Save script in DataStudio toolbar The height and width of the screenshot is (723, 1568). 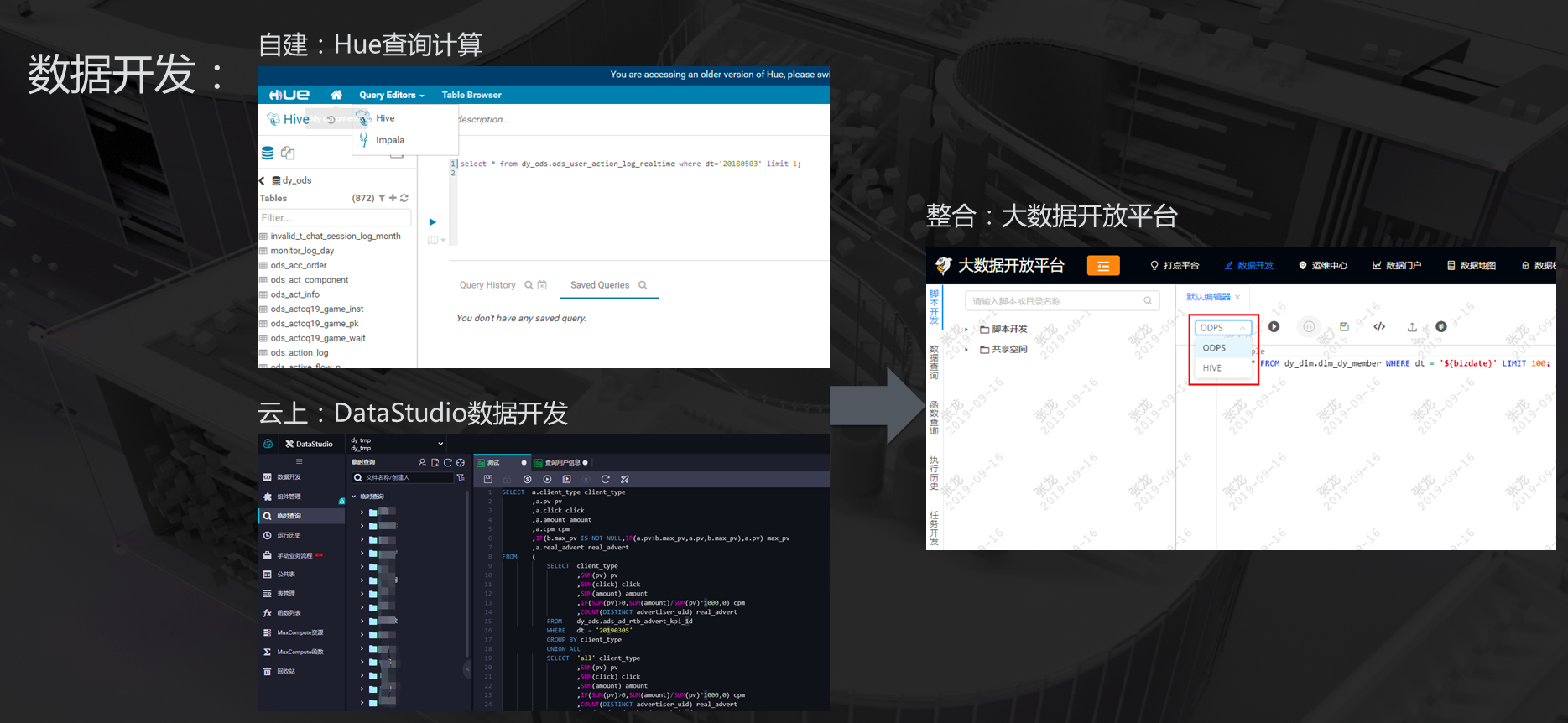pyautogui.click(x=487, y=479)
